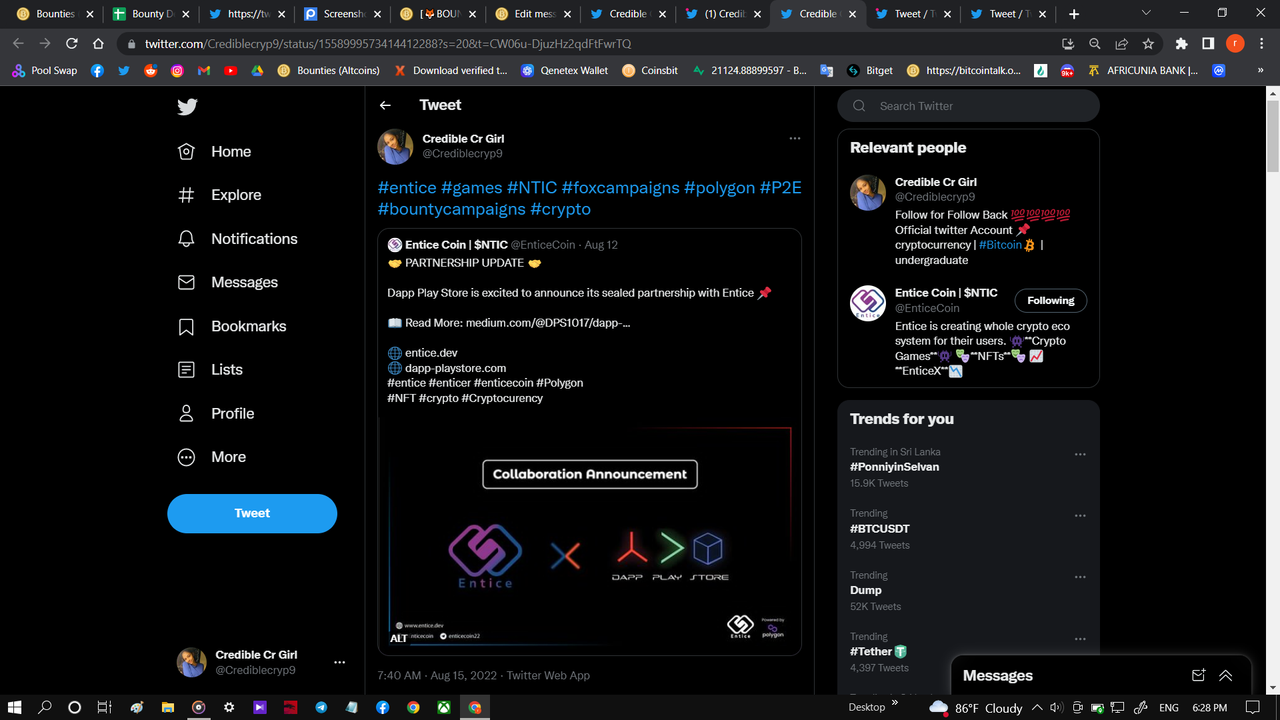Open the Chrome three-dot menu
Viewport: 1280px width, 720px height.
(x=1262, y=44)
